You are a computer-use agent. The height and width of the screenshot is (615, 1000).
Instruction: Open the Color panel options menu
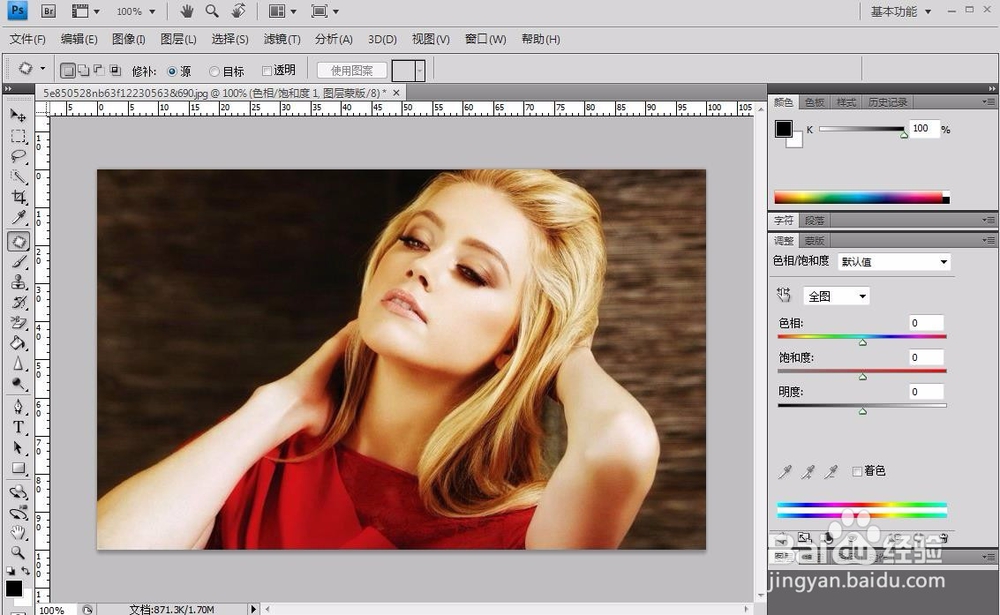[989, 102]
